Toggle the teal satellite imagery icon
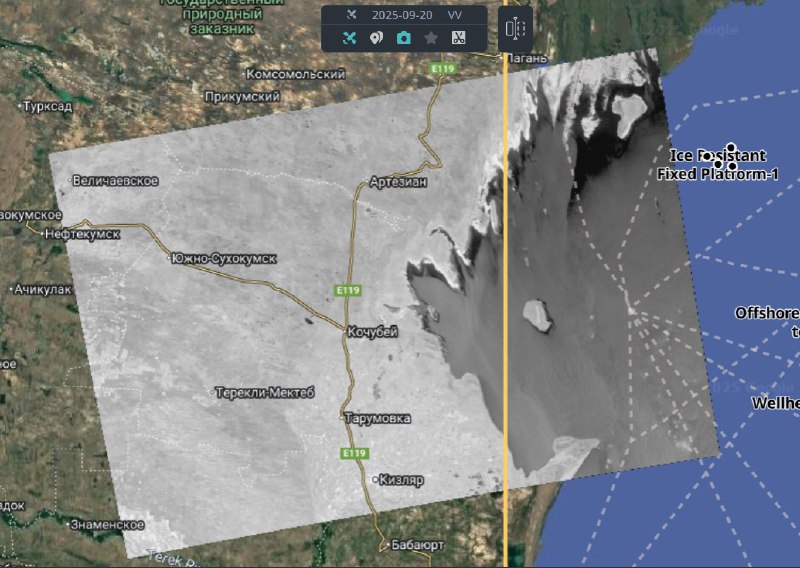This screenshot has height=568, width=800. pyautogui.click(x=350, y=38)
